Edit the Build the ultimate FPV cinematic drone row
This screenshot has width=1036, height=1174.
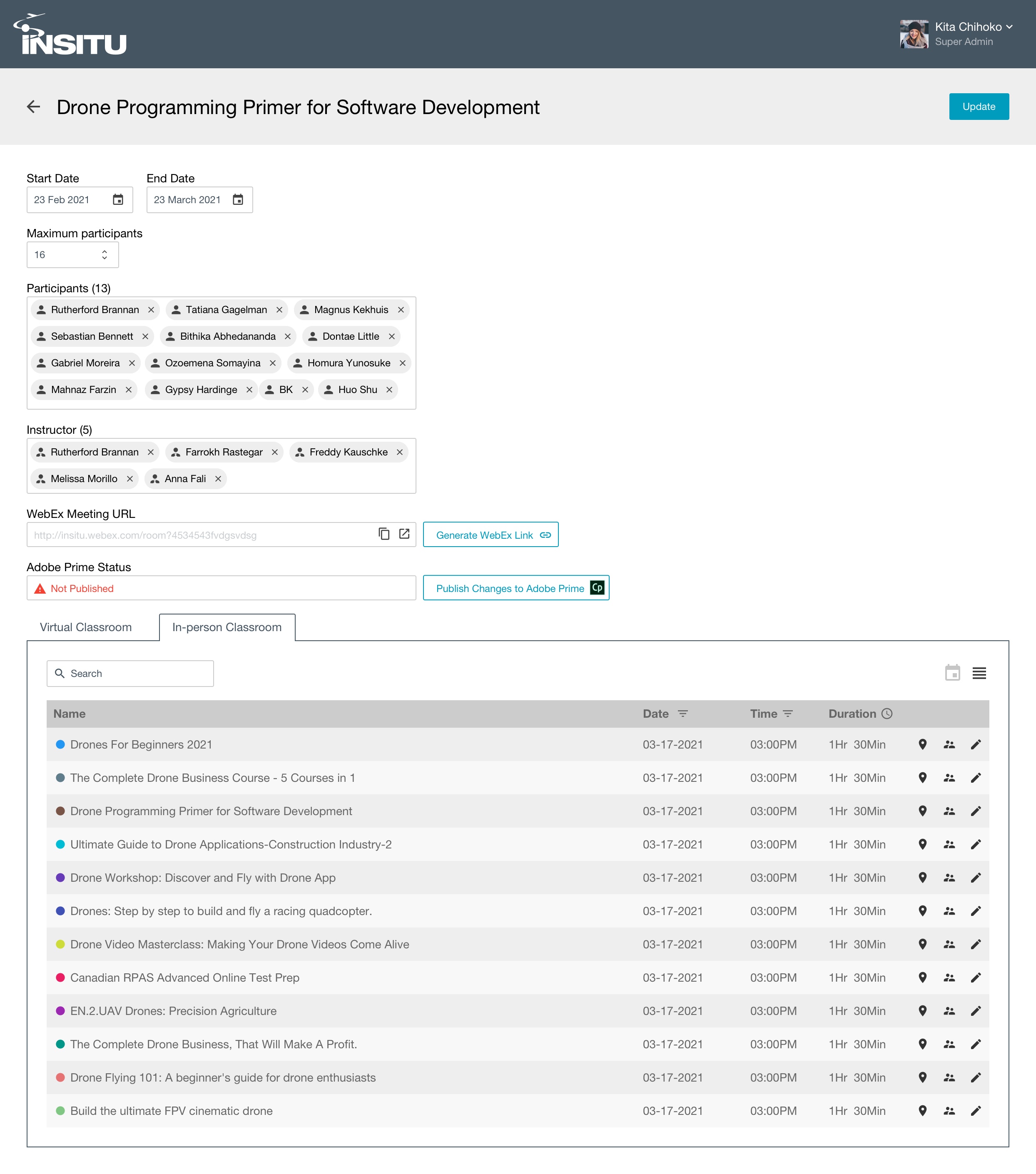(976, 1111)
